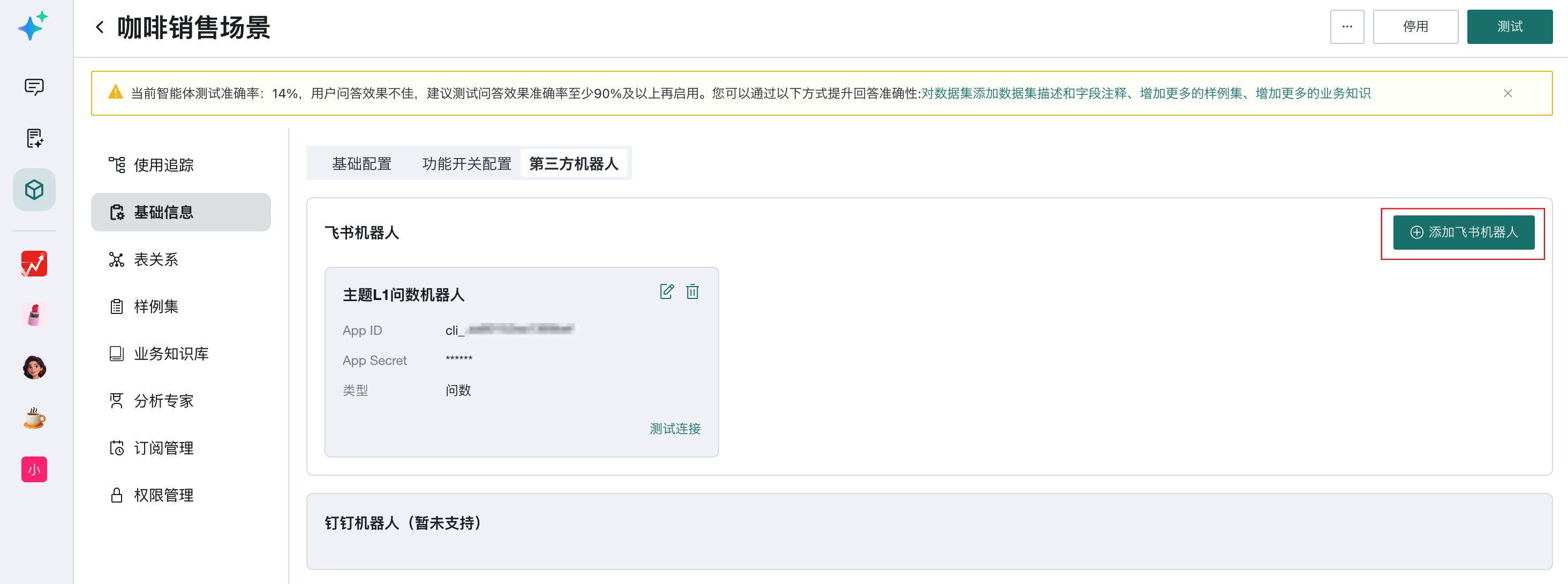
Task: Click the 测试连接 link
Action: click(675, 429)
